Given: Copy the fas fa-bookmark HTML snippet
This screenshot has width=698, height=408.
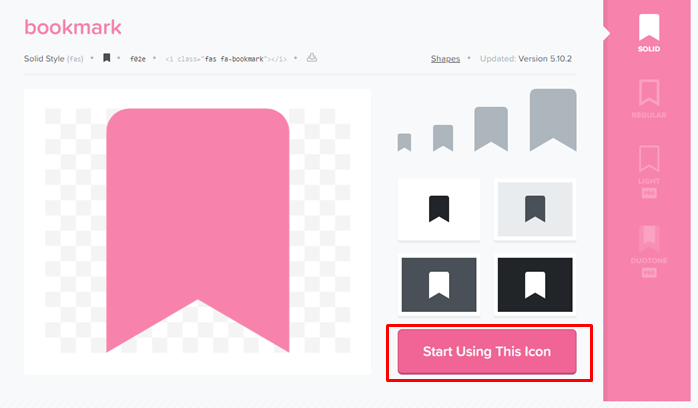Looking at the screenshot, I should point(226,59).
